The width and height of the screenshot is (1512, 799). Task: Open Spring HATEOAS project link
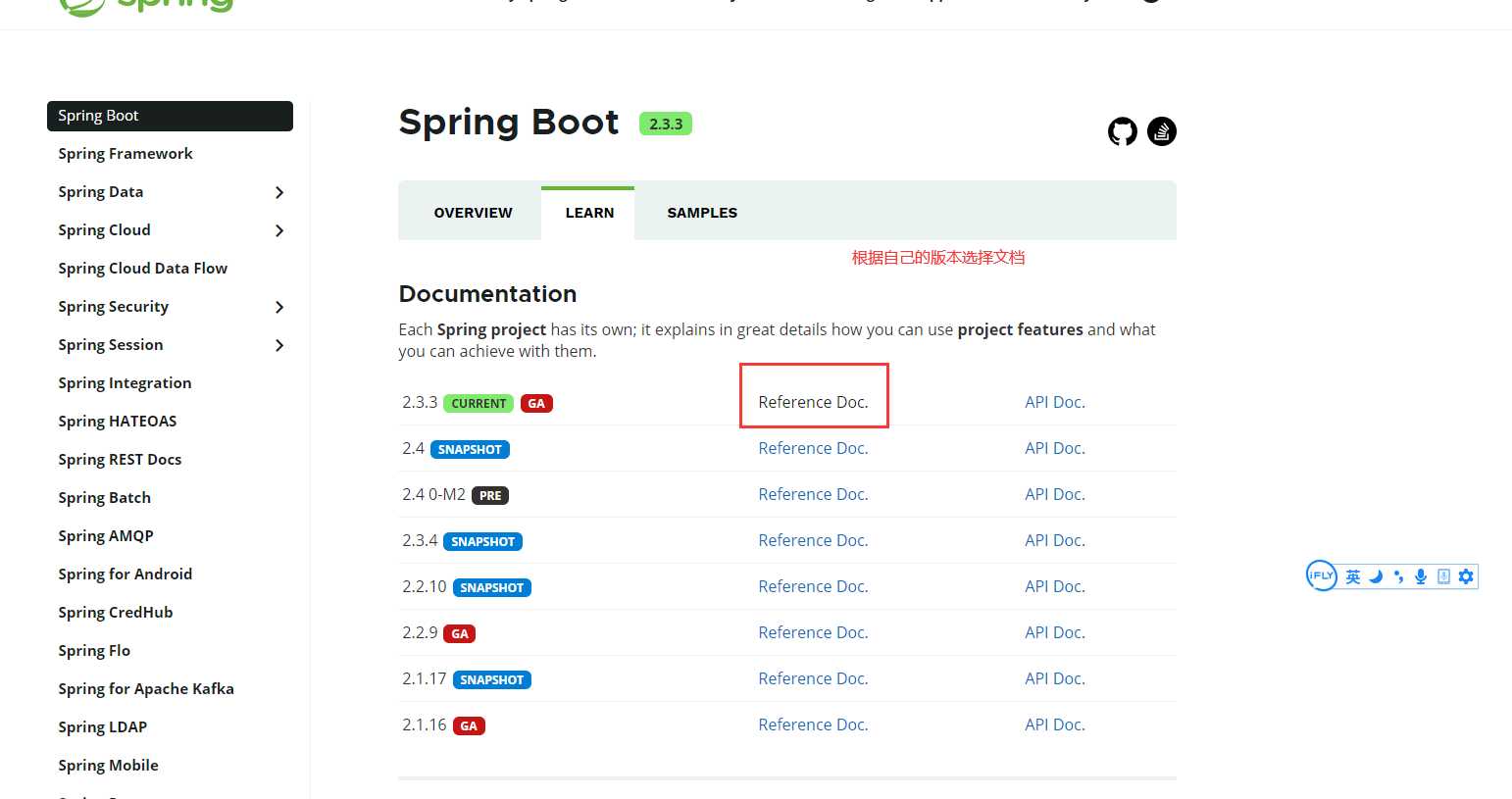118,422
